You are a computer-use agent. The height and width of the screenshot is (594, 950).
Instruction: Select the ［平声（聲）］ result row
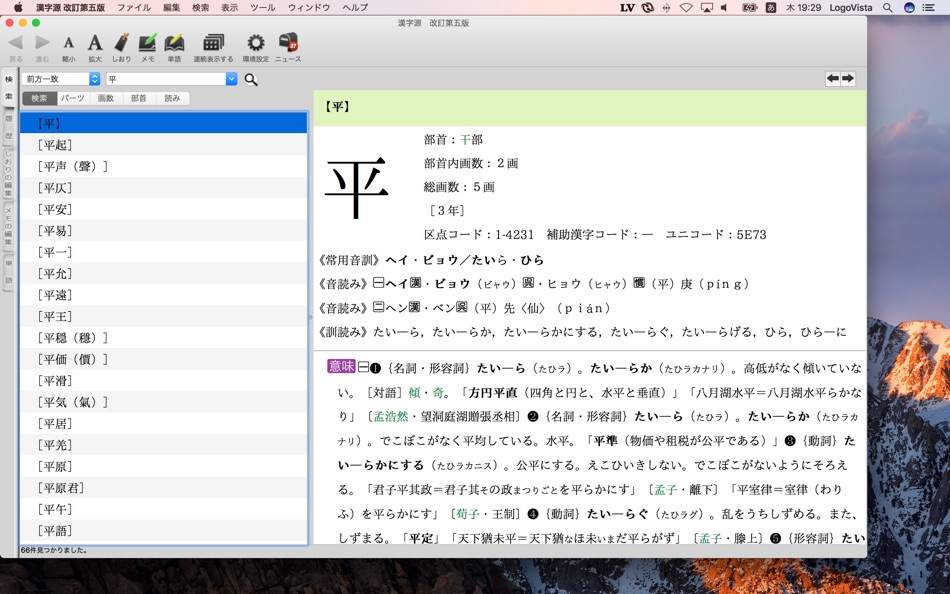click(x=164, y=166)
